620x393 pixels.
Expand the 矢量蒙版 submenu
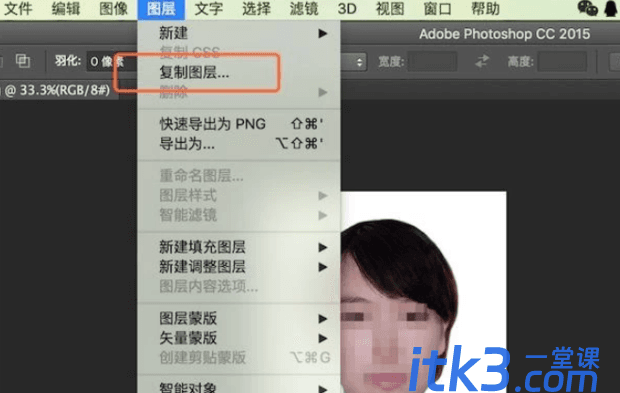[x=239, y=338]
